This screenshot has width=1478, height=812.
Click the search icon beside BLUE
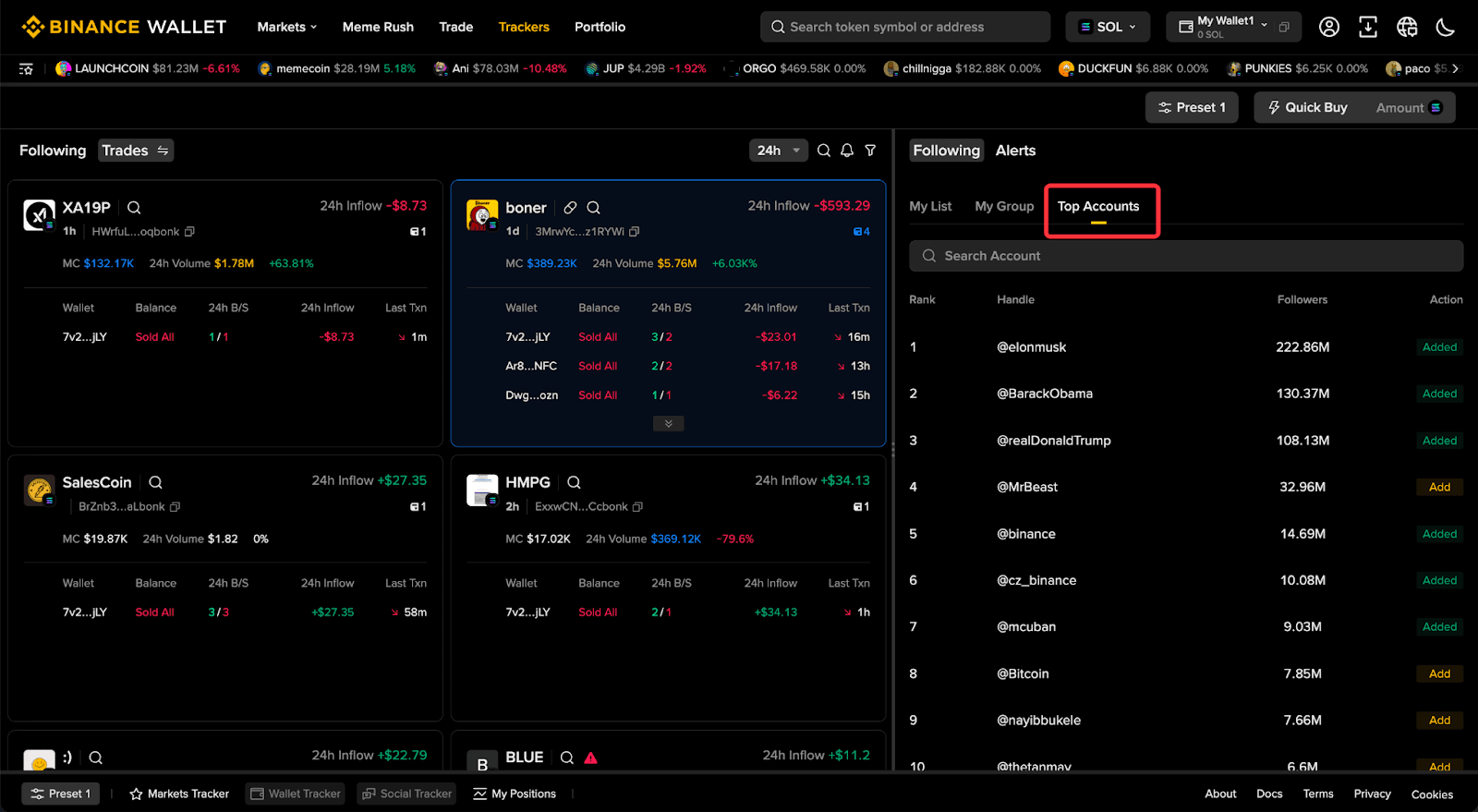pos(567,757)
